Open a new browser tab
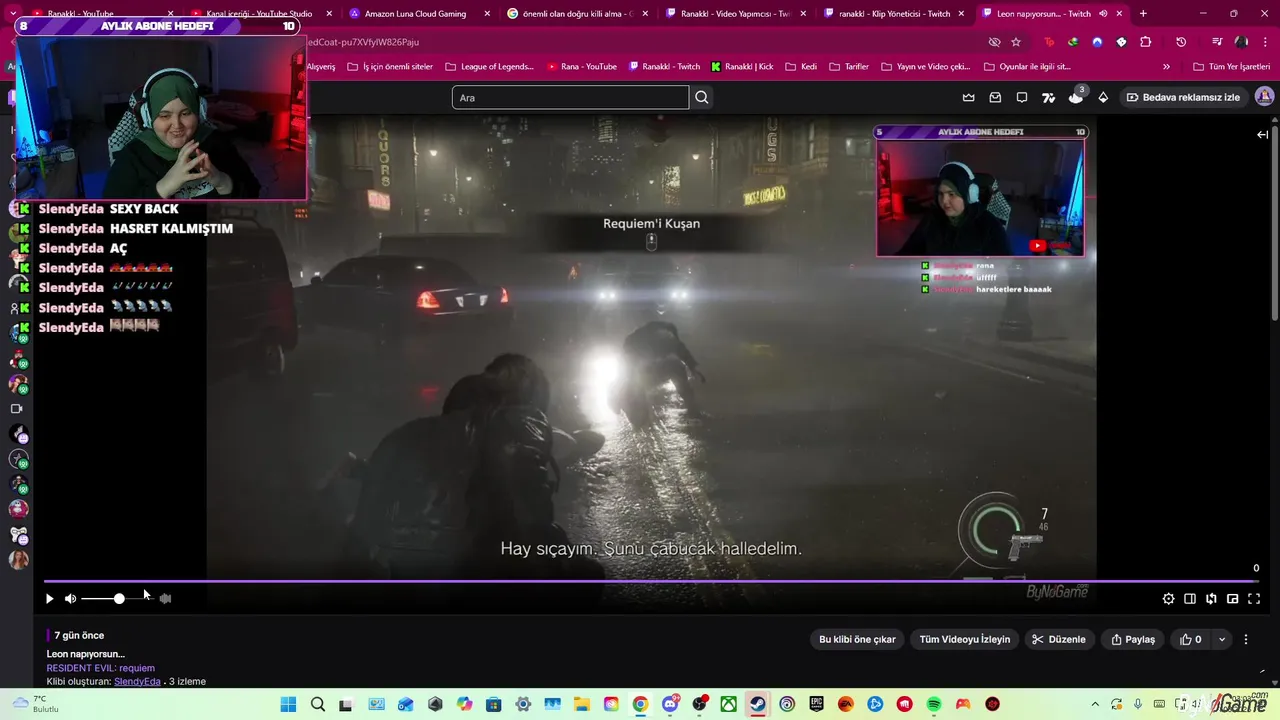The height and width of the screenshot is (720, 1280). (1143, 14)
